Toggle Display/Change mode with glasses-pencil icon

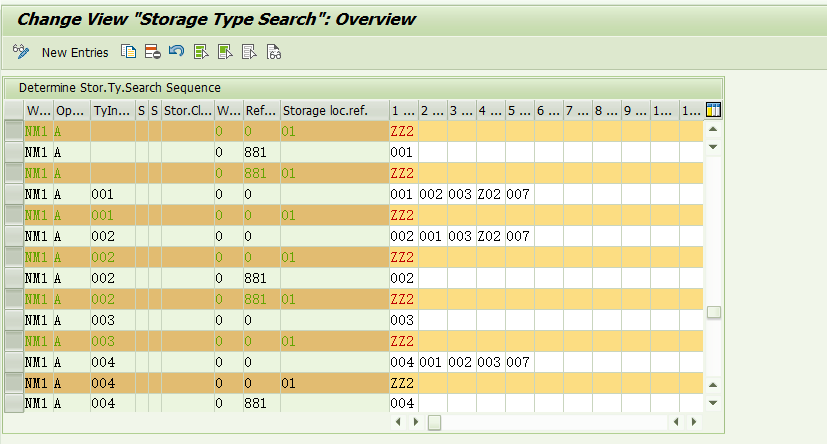point(21,51)
